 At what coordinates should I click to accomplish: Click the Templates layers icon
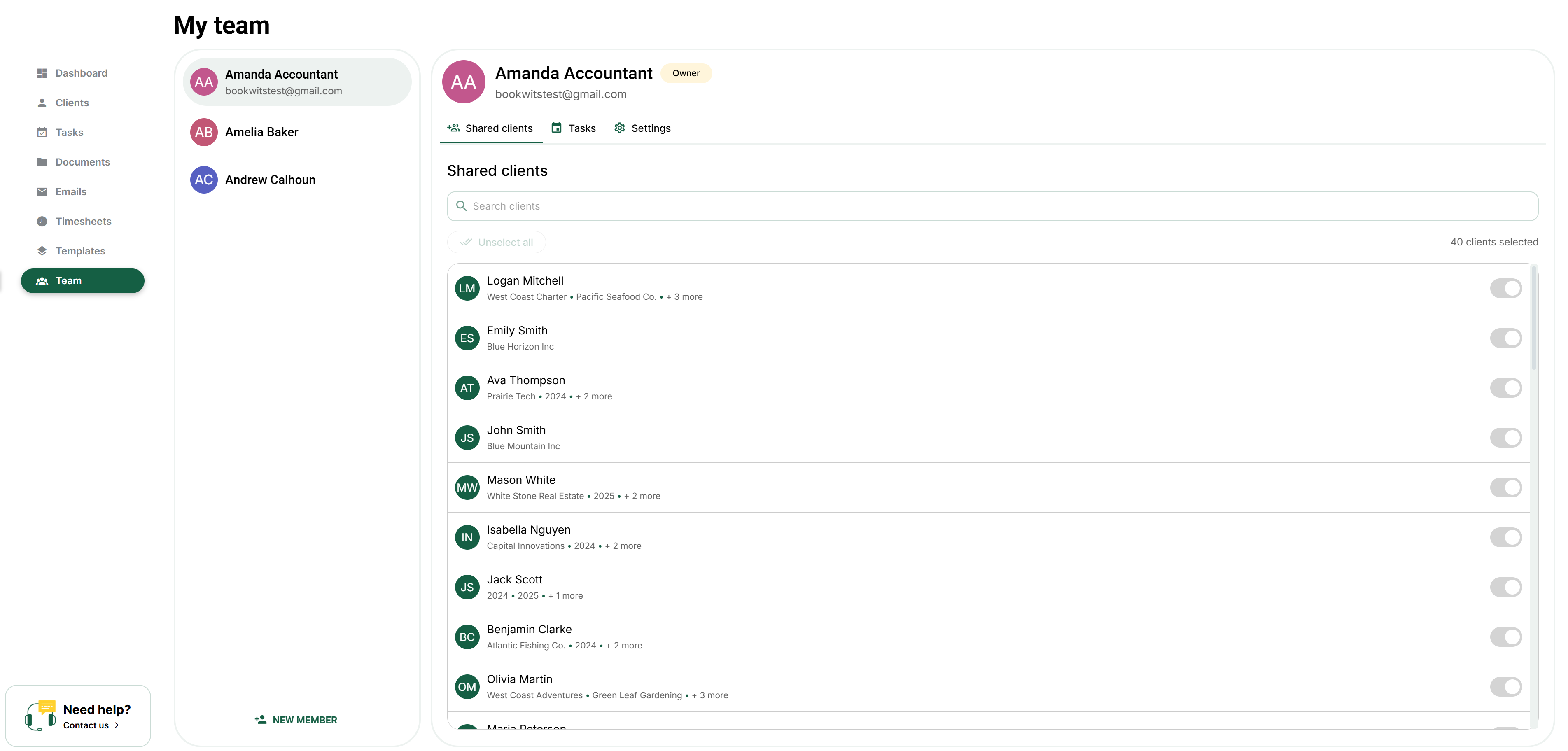point(42,251)
